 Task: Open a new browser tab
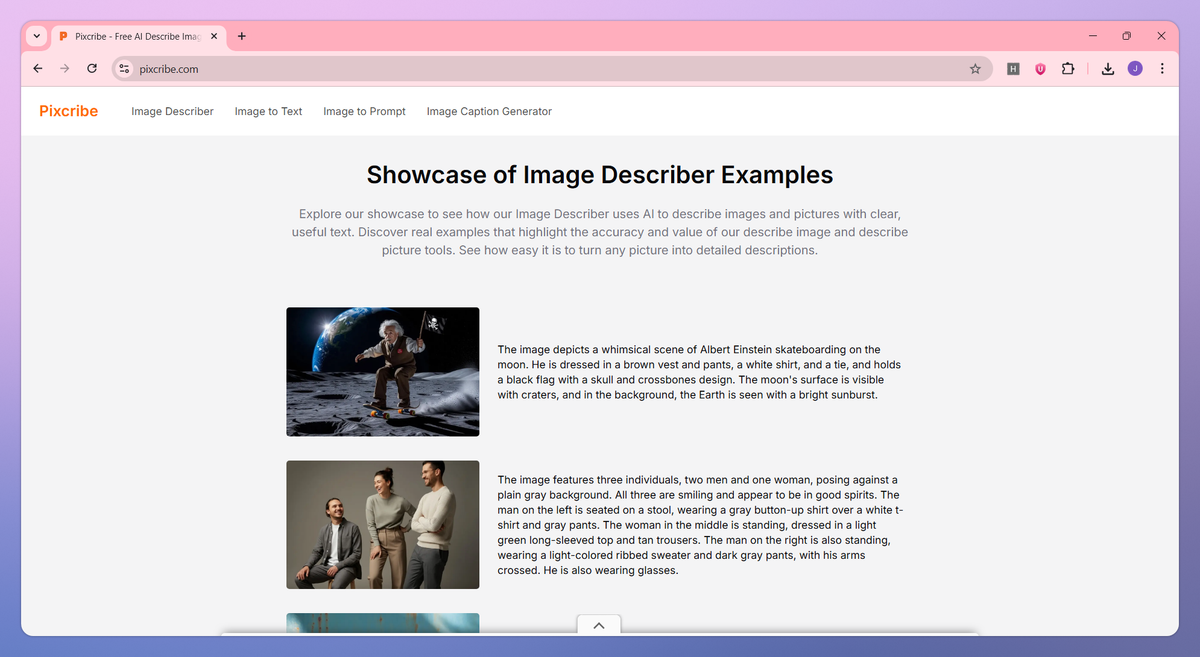tap(242, 36)
